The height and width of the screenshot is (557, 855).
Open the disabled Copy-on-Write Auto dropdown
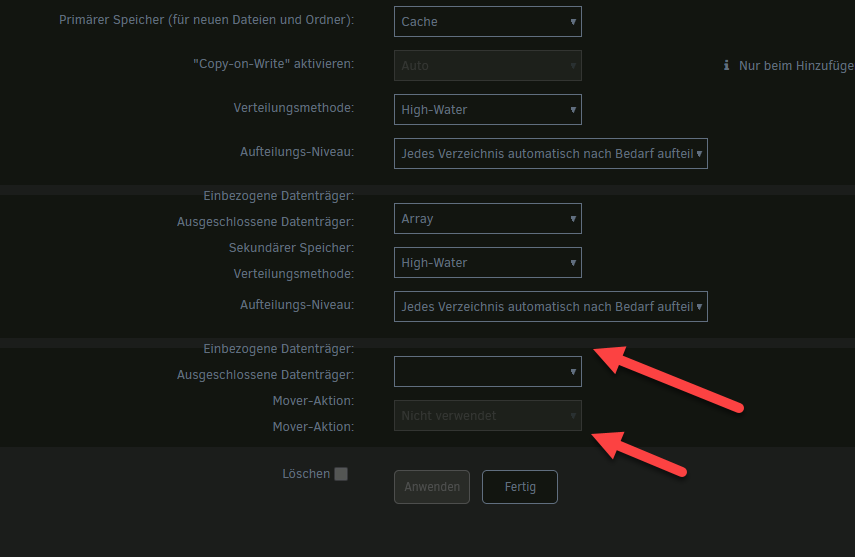coord(487,65)
